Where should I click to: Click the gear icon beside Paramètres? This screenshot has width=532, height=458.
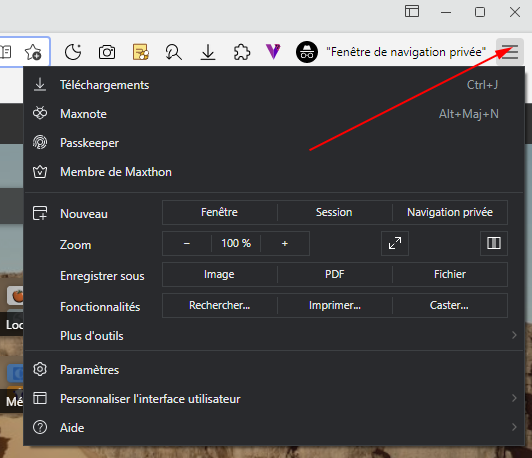coord(40,369)
